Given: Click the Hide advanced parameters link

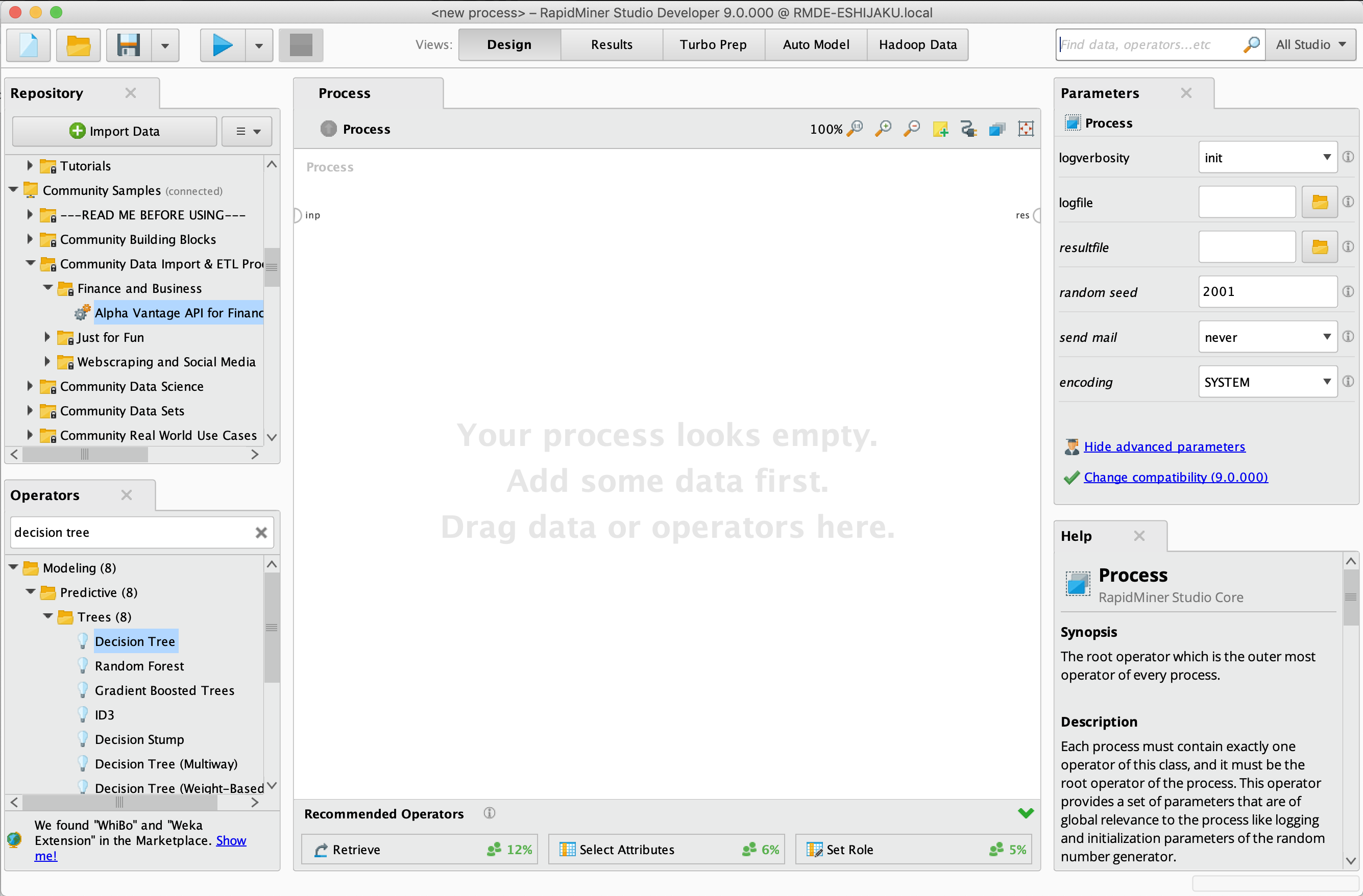Looking at the screenshot, I should pyautogui.click(x=1165, y=446).
